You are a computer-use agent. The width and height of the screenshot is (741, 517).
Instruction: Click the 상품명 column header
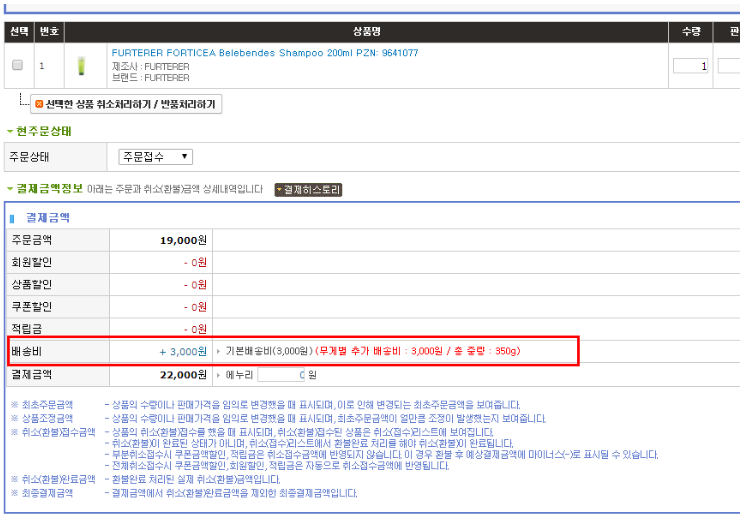point(366,32)
